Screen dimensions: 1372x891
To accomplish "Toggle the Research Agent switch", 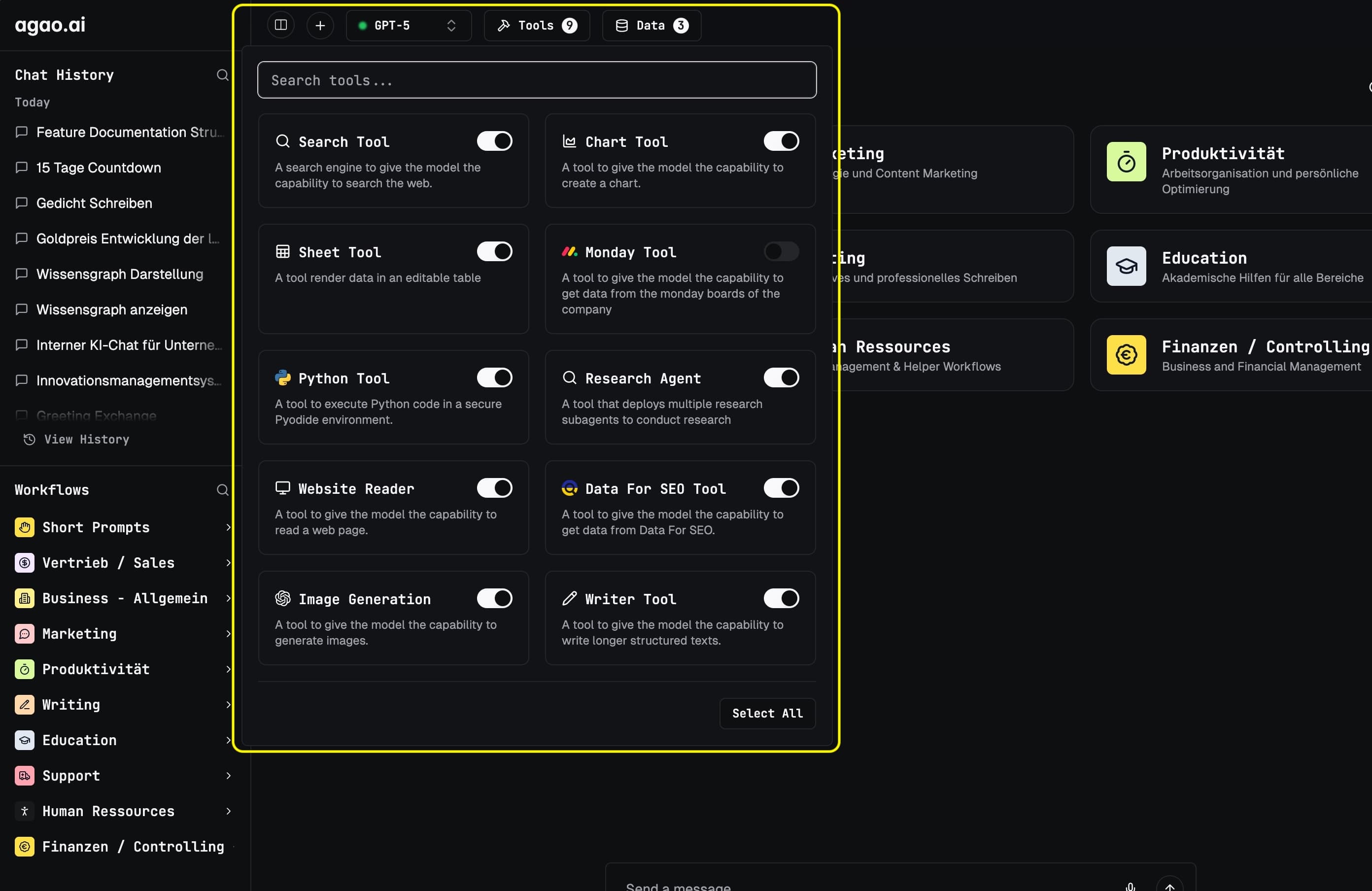I will point(781,377).
